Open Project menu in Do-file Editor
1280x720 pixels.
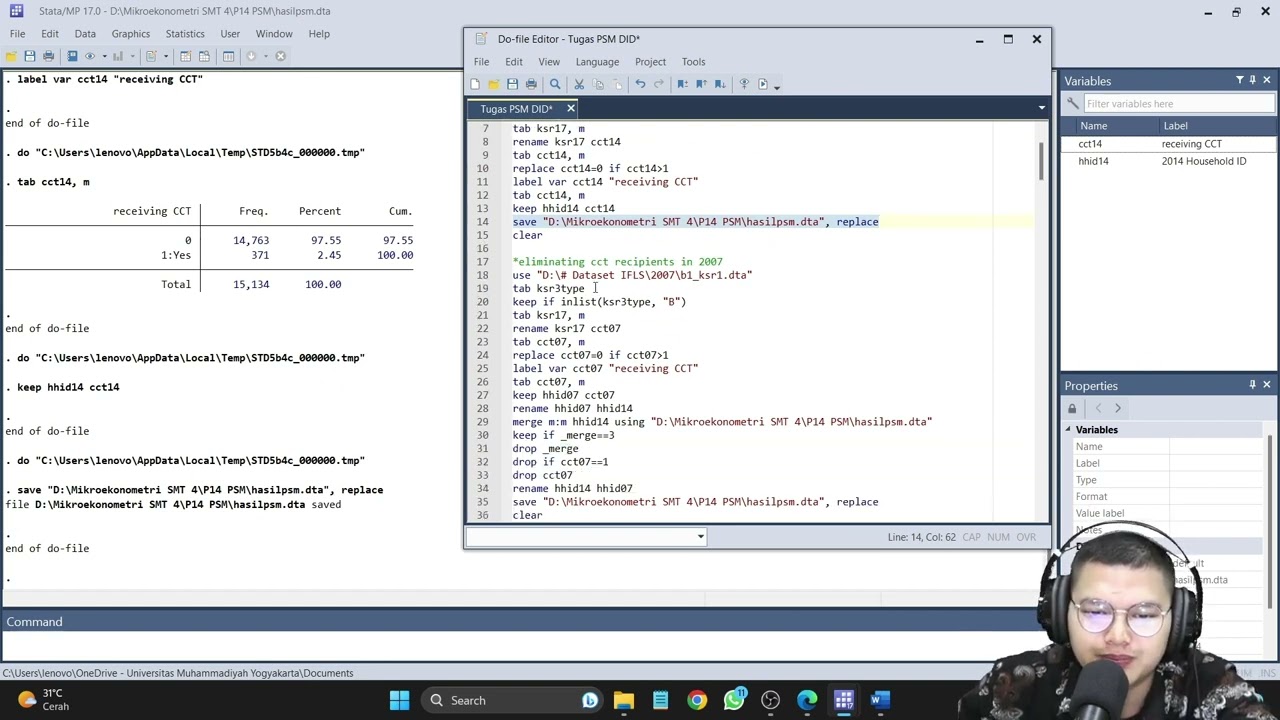click(x=650, y=62)
